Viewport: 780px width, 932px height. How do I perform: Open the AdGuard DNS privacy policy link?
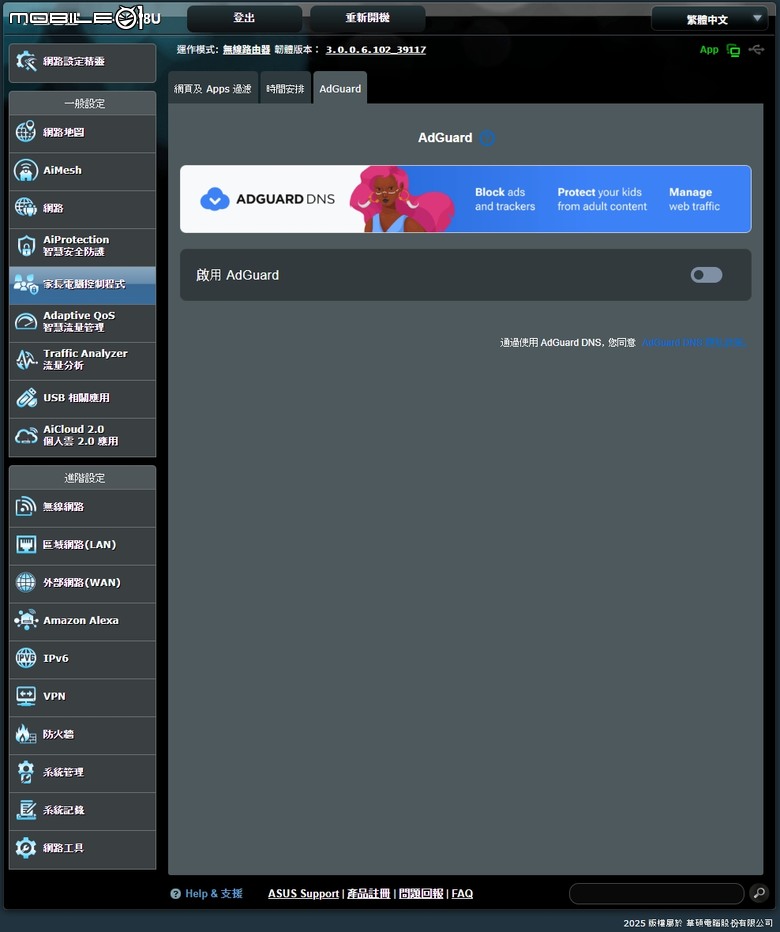pyautogui.click(x=694, y=342)
